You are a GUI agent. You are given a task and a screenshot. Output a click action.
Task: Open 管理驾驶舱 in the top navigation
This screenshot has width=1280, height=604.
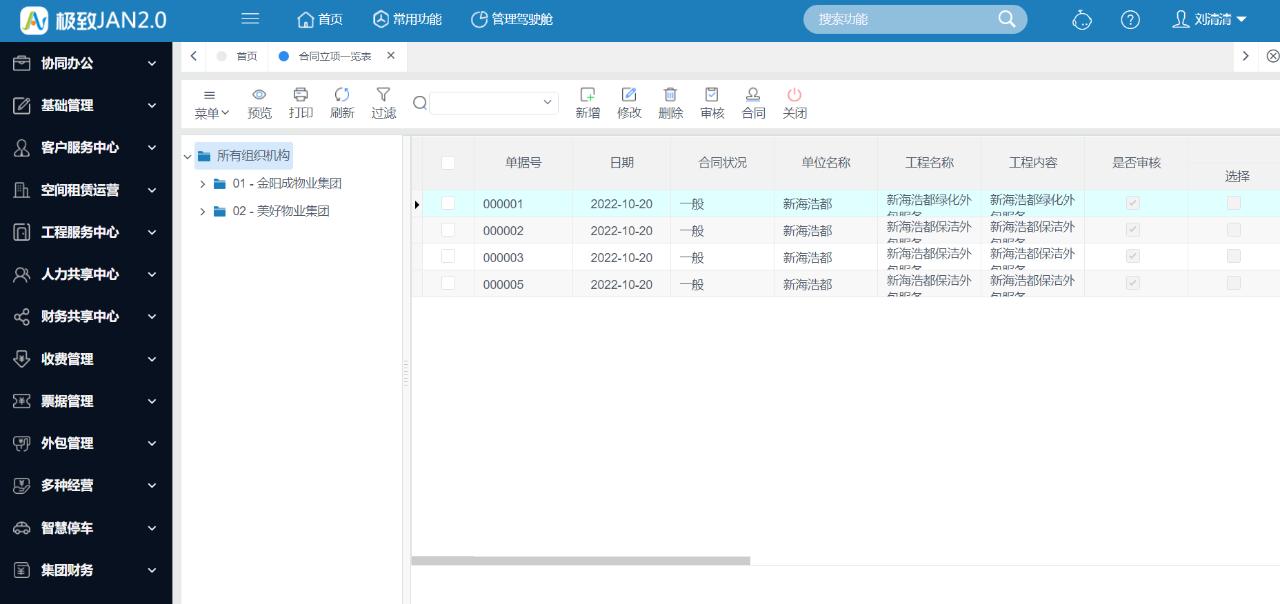(x=511, y=20)
